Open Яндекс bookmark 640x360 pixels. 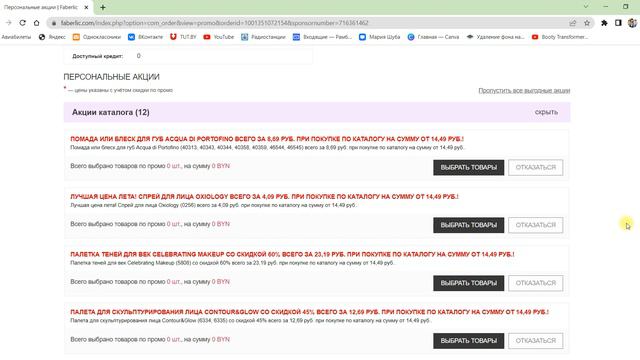(52, 37)
